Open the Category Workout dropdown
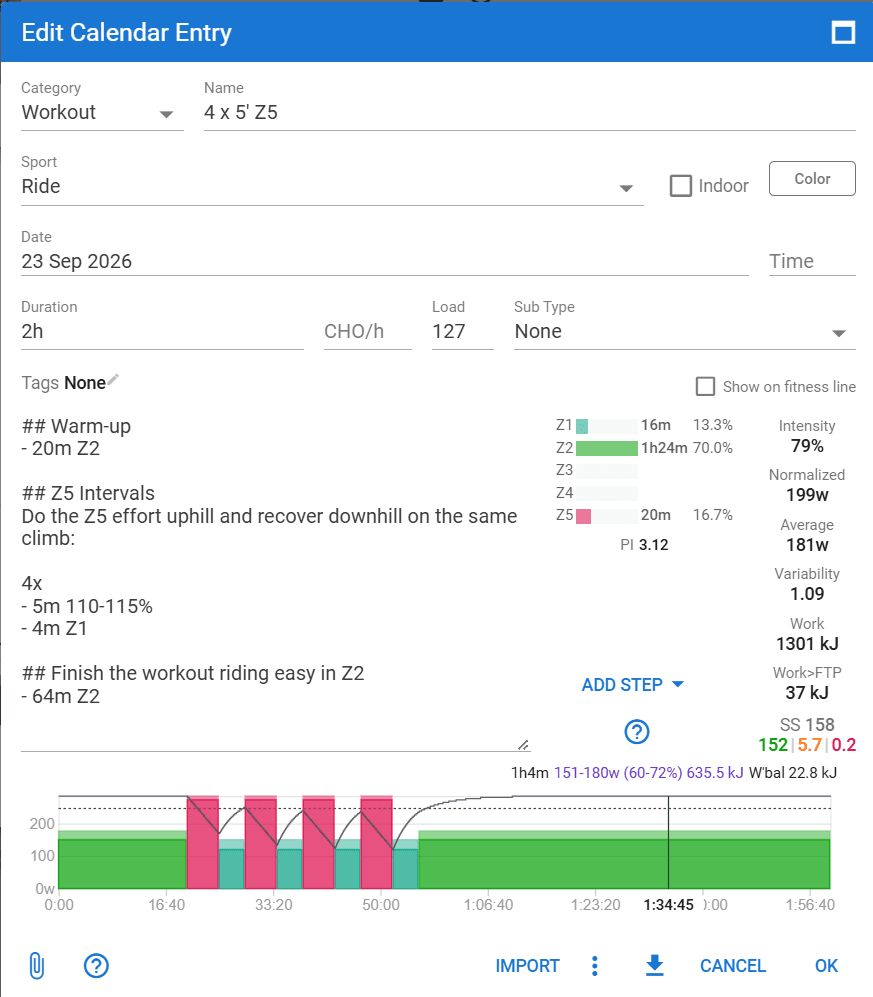873x997 pixels. 102,113
